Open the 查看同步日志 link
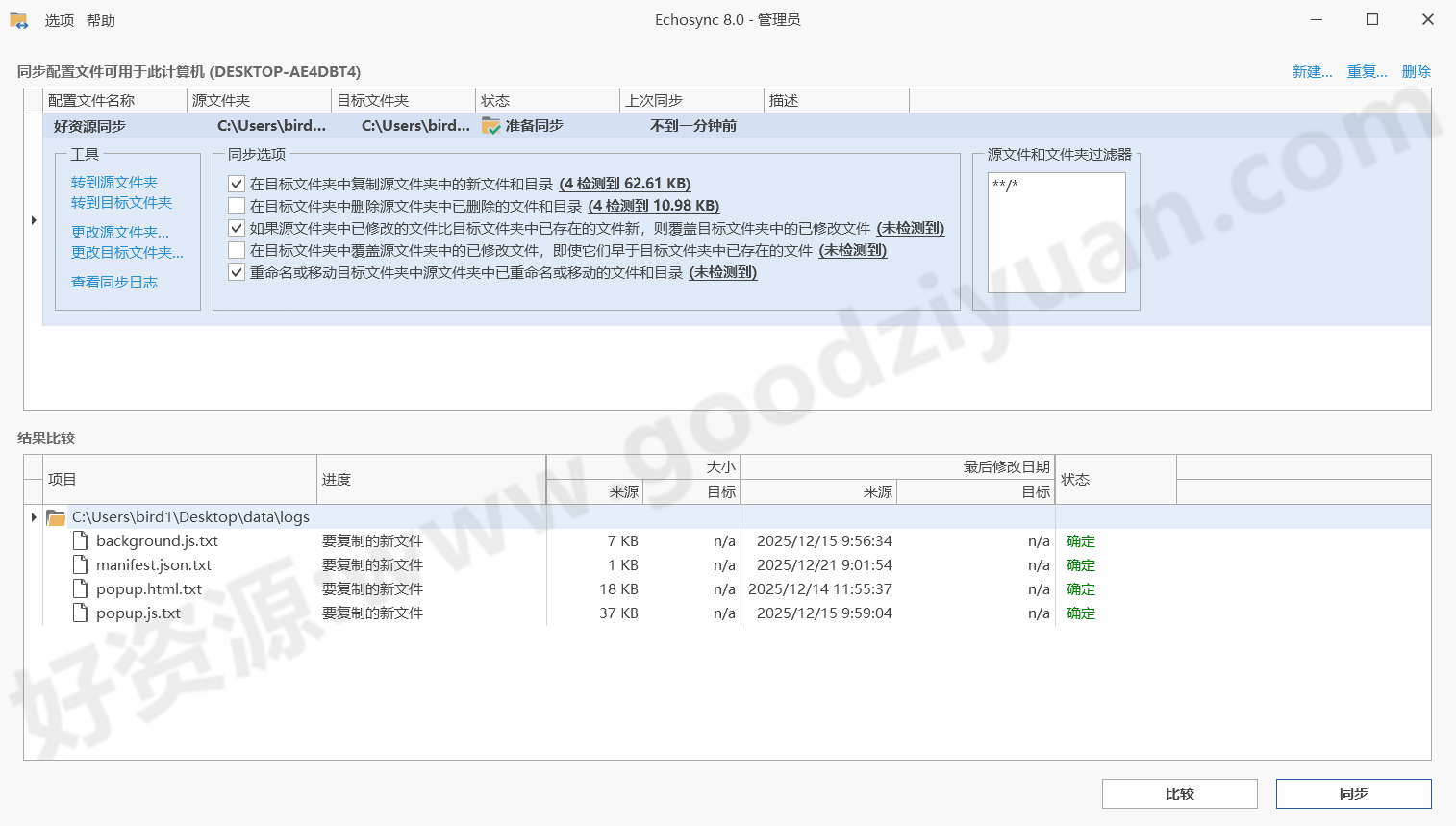 click(x=113, y=282)
